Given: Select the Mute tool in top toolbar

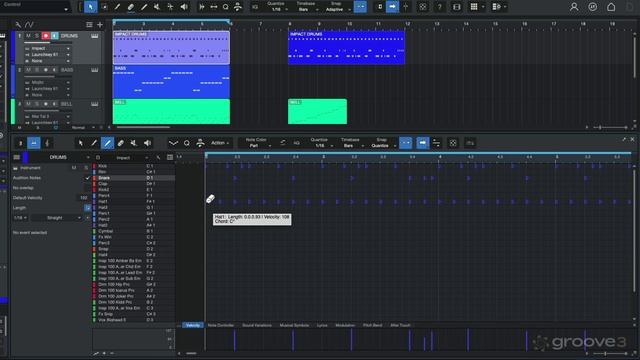Looking at the screenshot, I should click(157, 7).
